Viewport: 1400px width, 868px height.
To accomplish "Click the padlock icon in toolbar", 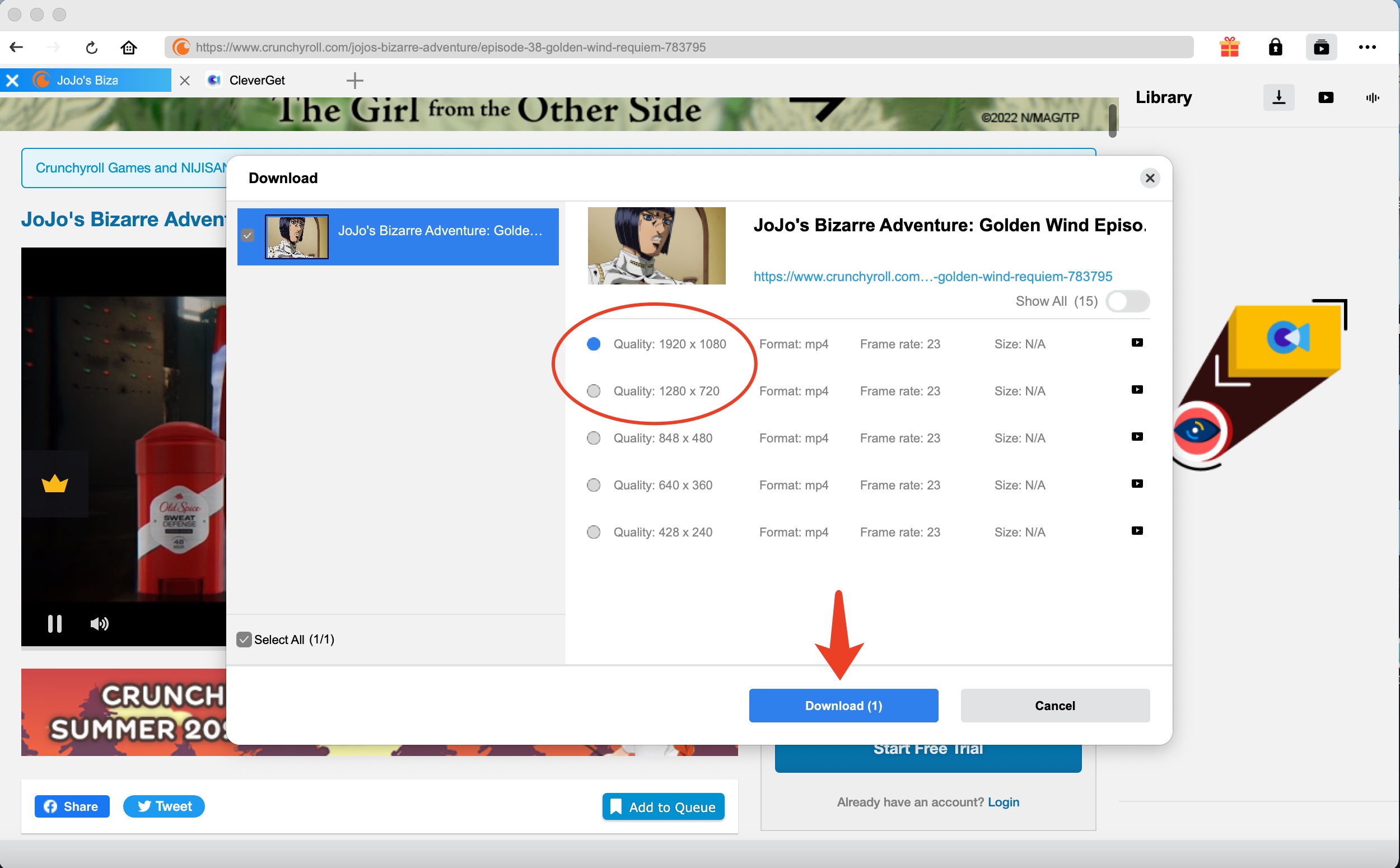I will click(x=1275, y=47).
